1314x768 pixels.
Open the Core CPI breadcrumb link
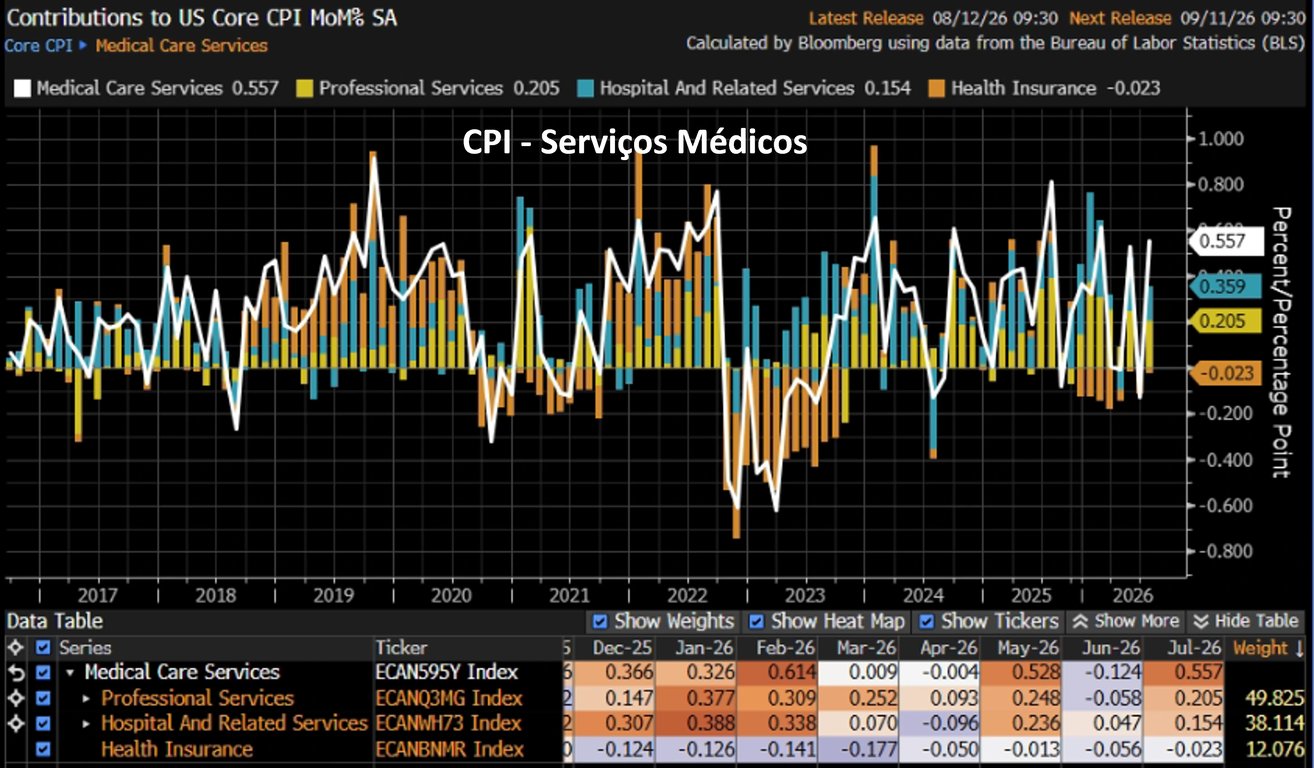click(x=38, y=45)
